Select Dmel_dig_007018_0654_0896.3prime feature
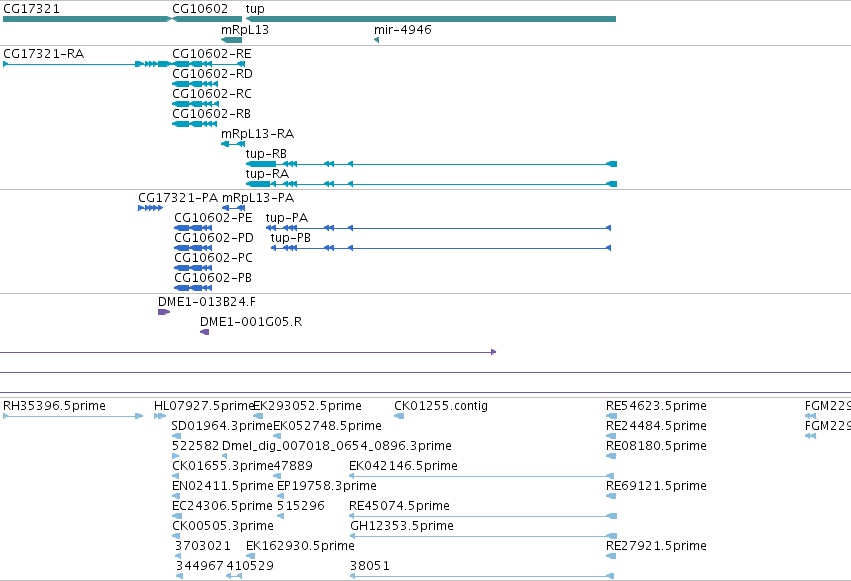 (x=337, y=446)
